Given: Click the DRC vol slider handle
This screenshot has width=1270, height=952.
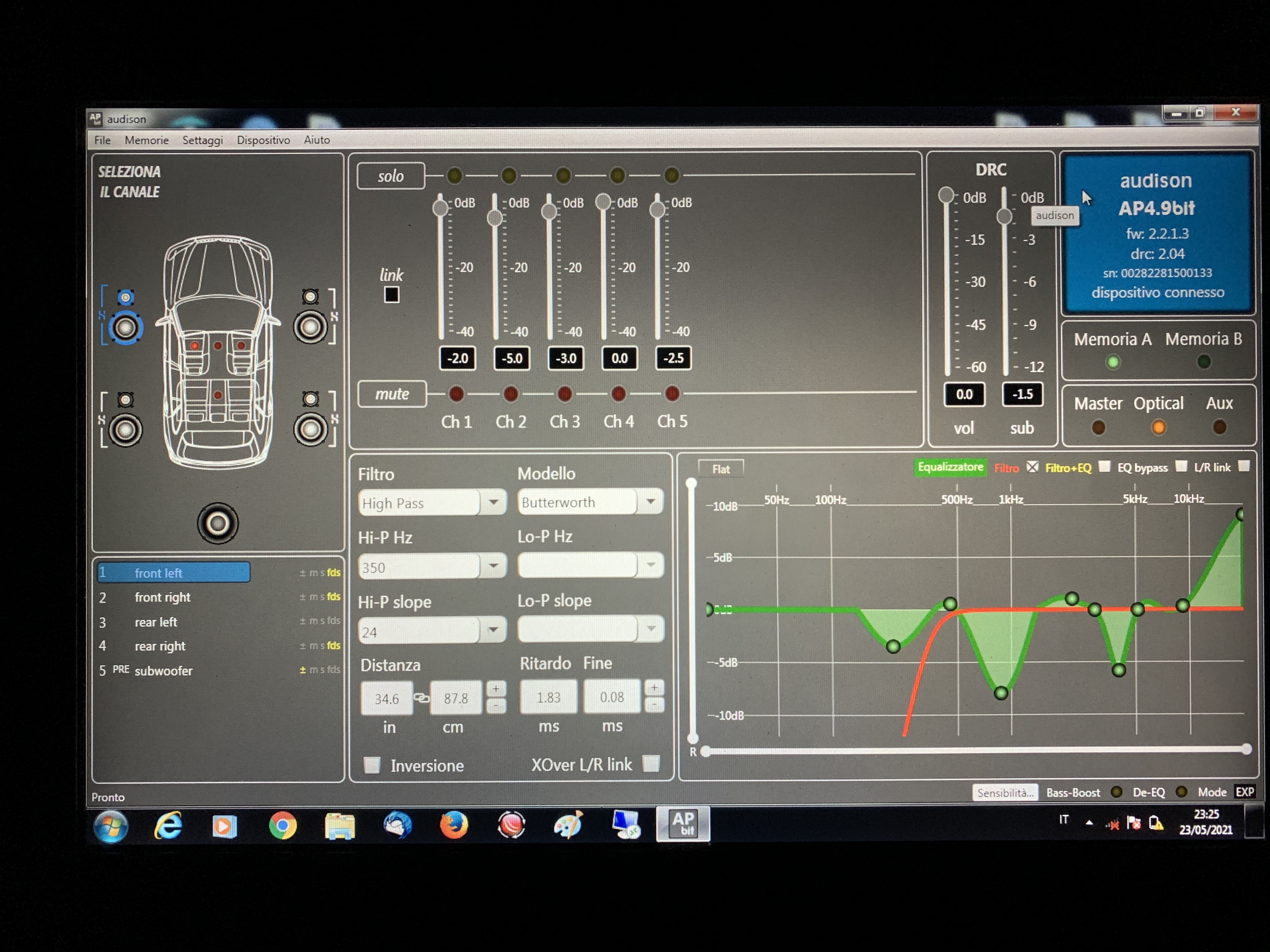Looking at the screenshot, I should 946,195.
